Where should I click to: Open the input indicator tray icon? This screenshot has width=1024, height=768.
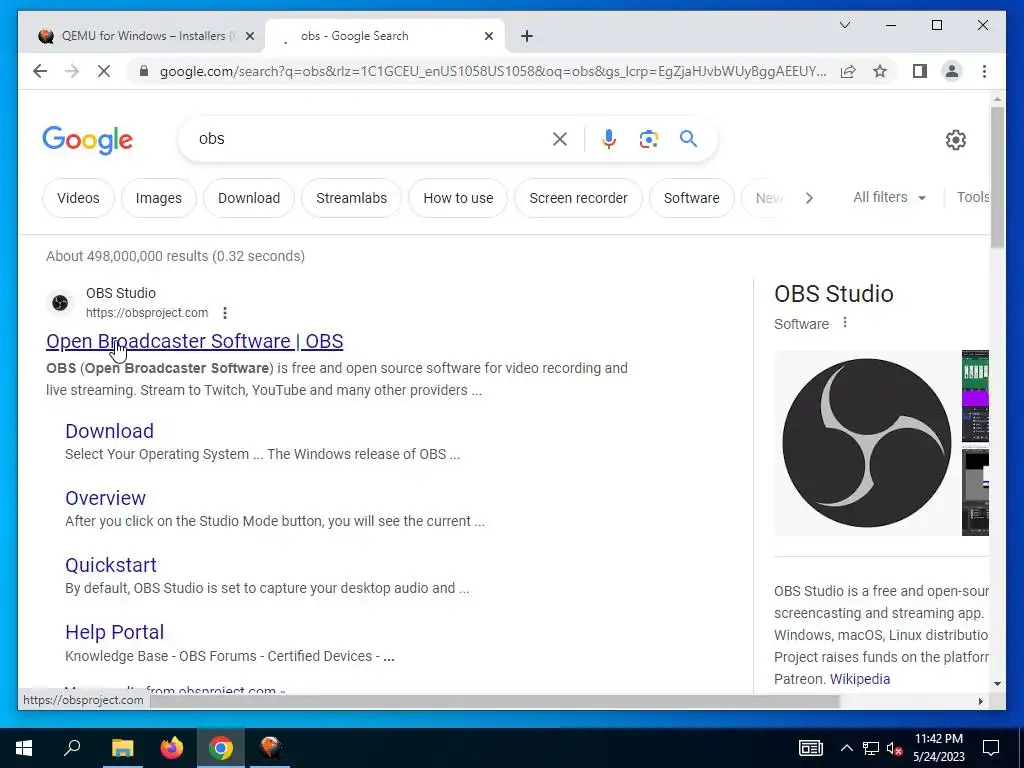[x=810, y=748]
